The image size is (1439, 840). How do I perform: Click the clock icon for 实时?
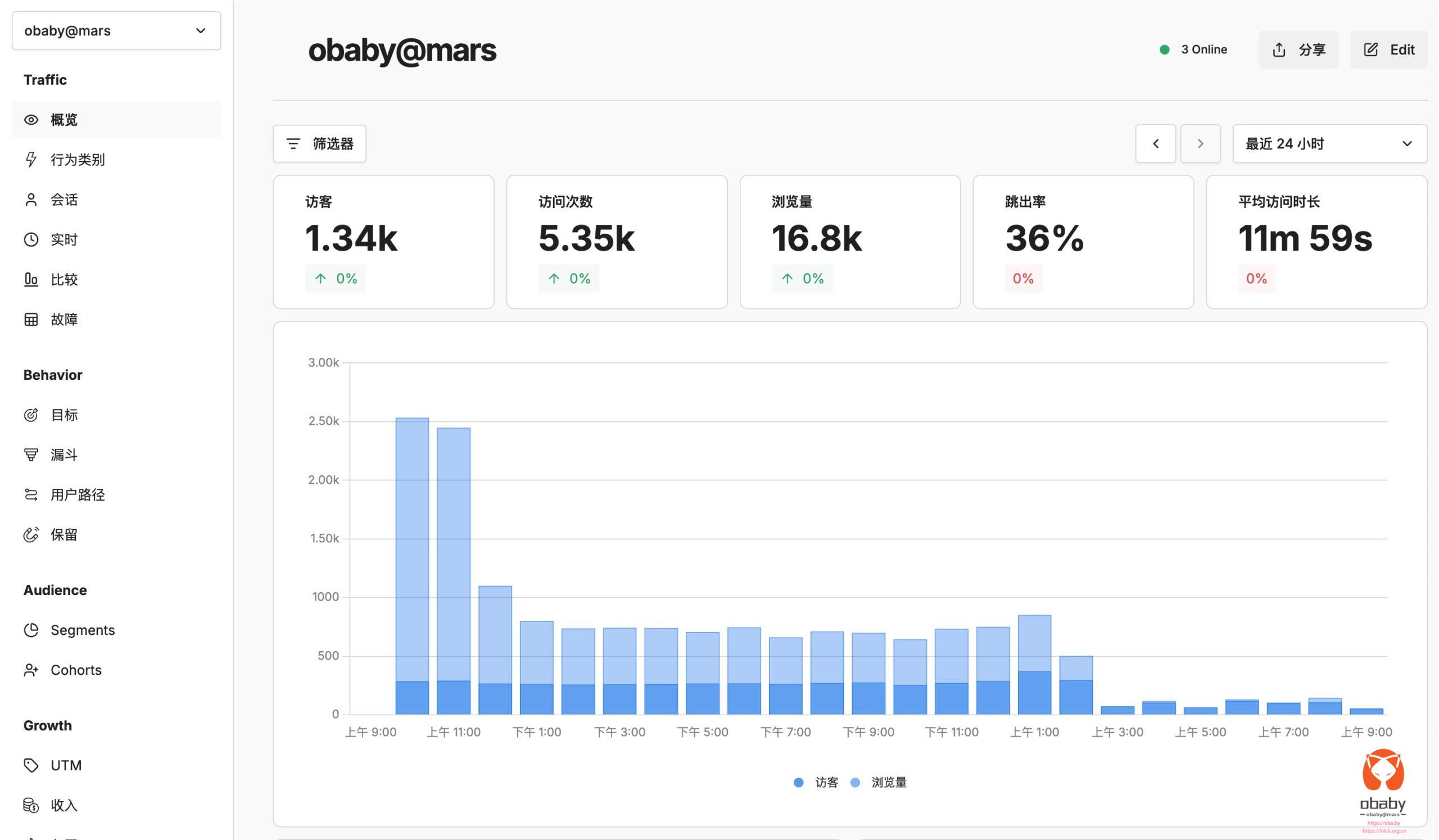[31, 240]
